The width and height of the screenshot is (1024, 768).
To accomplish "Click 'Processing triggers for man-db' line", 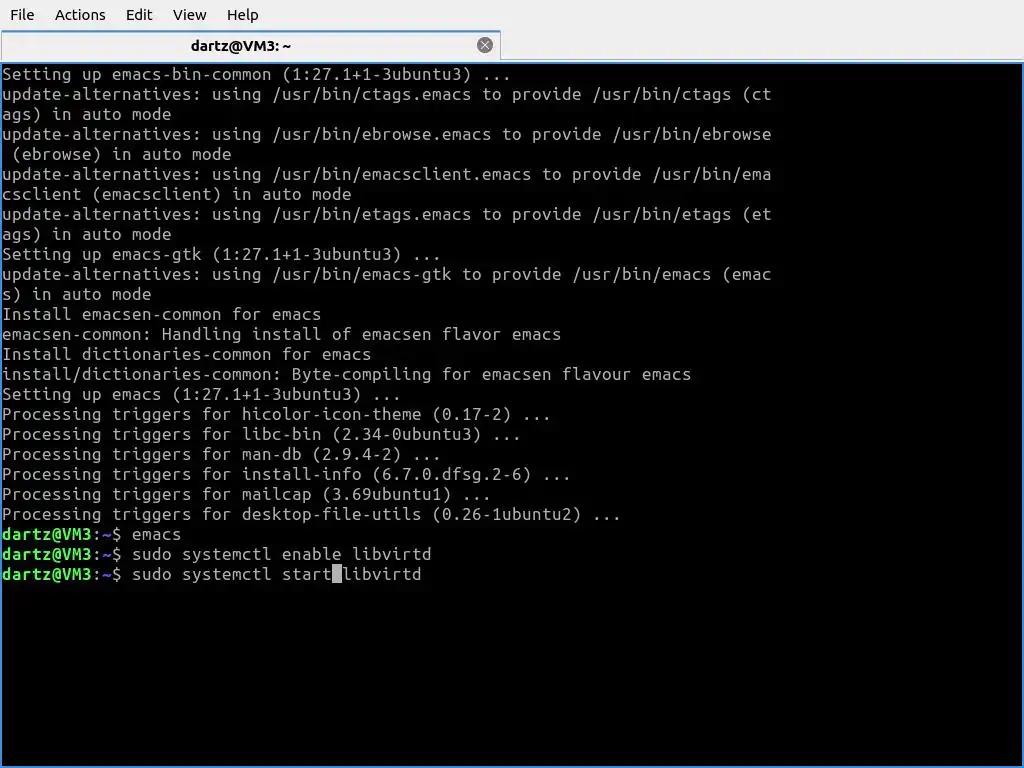I will (221, 454).
